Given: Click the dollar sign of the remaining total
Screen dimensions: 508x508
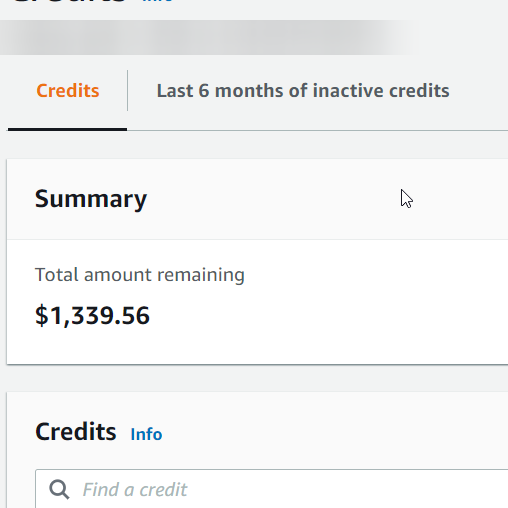Looking at the screenshot, I should pos(42,315).
